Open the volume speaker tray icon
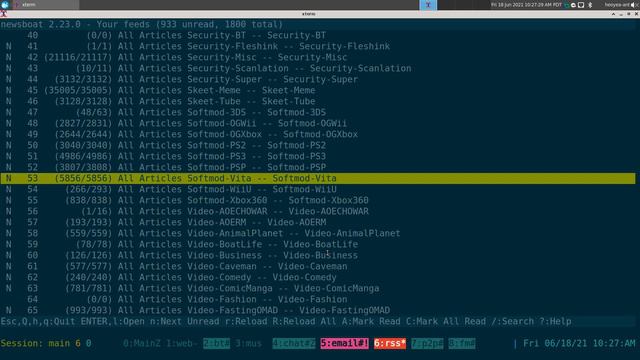640x360 pixels. 633,5
